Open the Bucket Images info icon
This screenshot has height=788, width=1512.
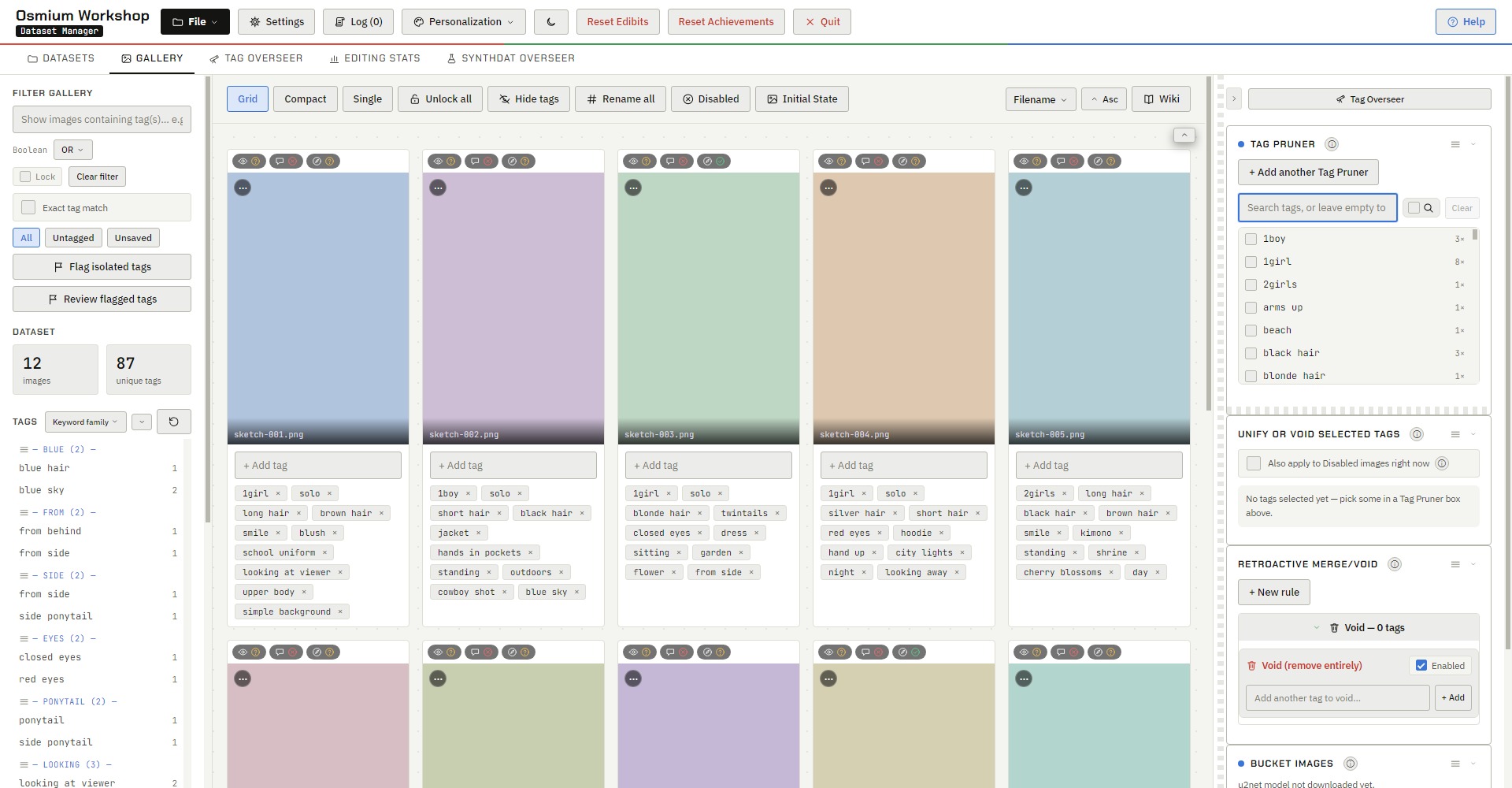click(x=1351, y=764)
